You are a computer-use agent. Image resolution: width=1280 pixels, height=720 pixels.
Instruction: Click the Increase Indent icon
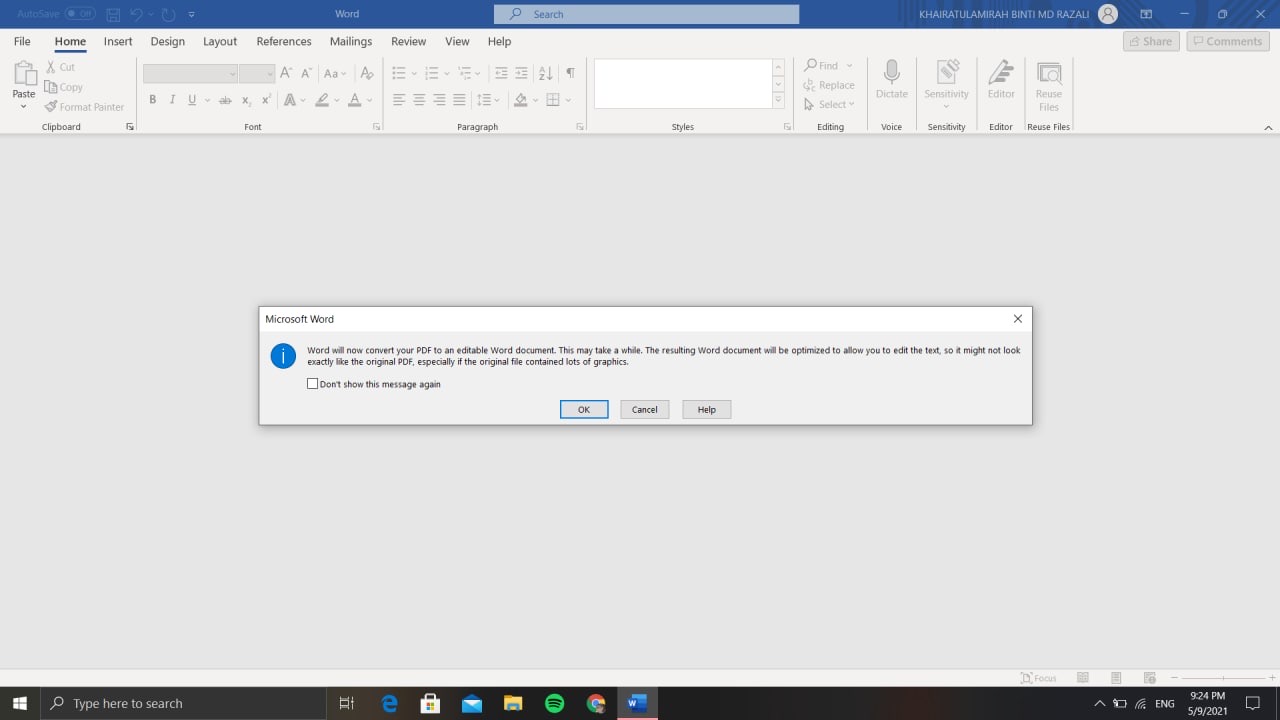coord(521,73)
